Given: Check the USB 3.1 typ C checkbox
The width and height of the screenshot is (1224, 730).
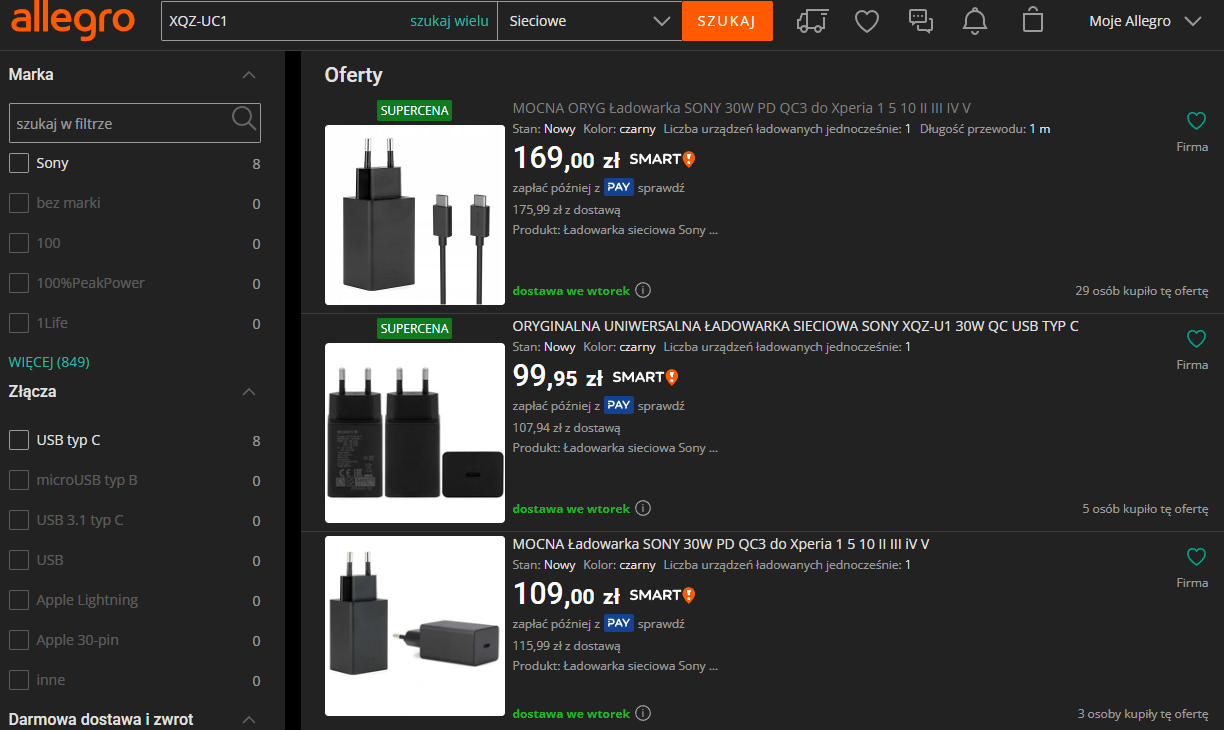Looking at the screenshot, I should click(x=19, y=520).
